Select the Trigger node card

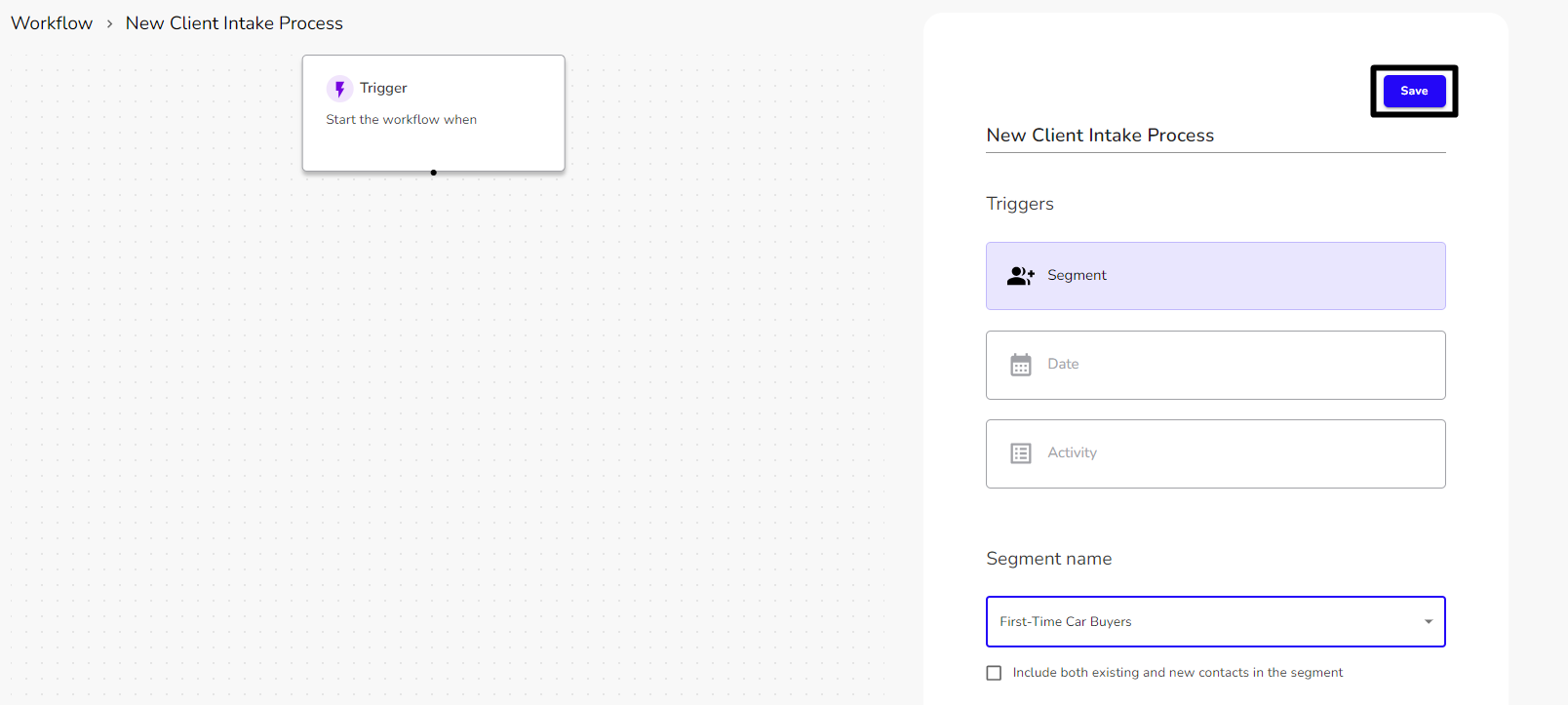[x=433, y=113]
